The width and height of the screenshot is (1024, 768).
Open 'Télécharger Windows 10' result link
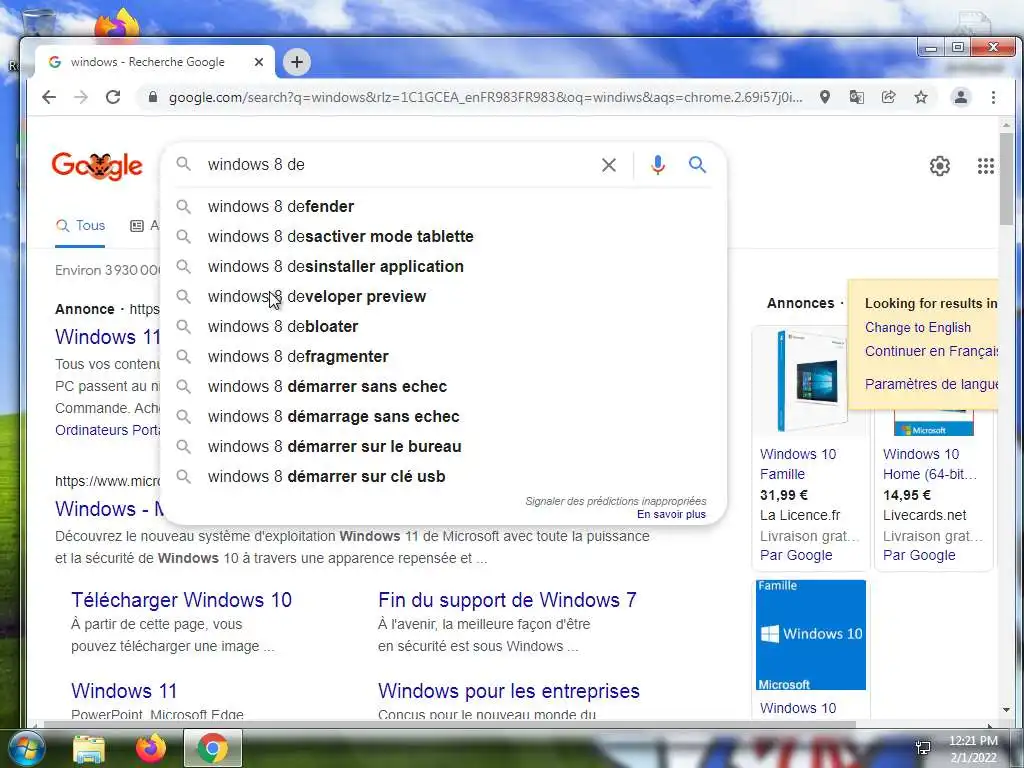[x=182, y=600]
